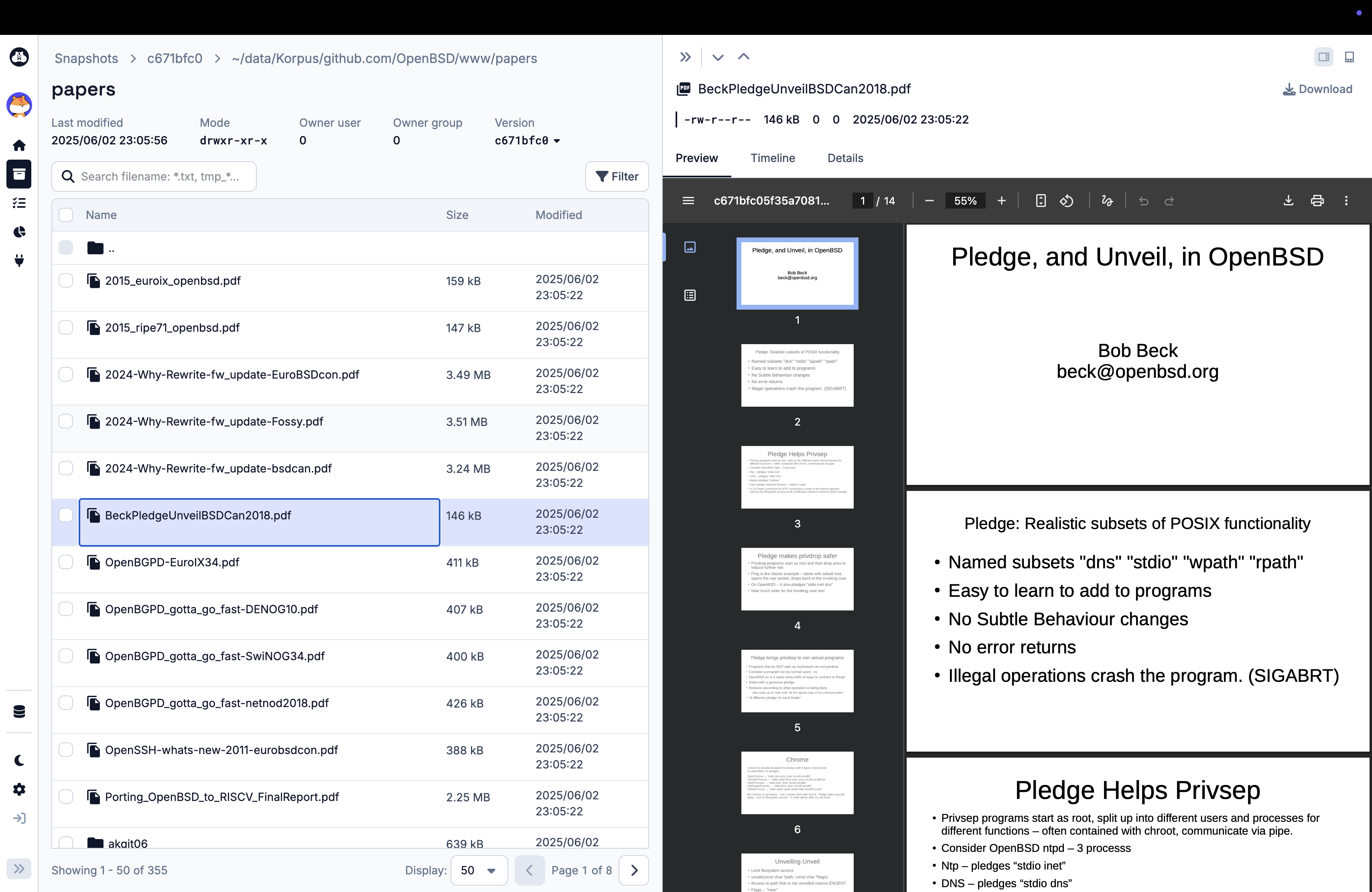The height and width of the screenshot is (892, 1372).
Task: Check the box for OpenBGPD-EuroIX34.pdf
Action: [x=66, y=562]
